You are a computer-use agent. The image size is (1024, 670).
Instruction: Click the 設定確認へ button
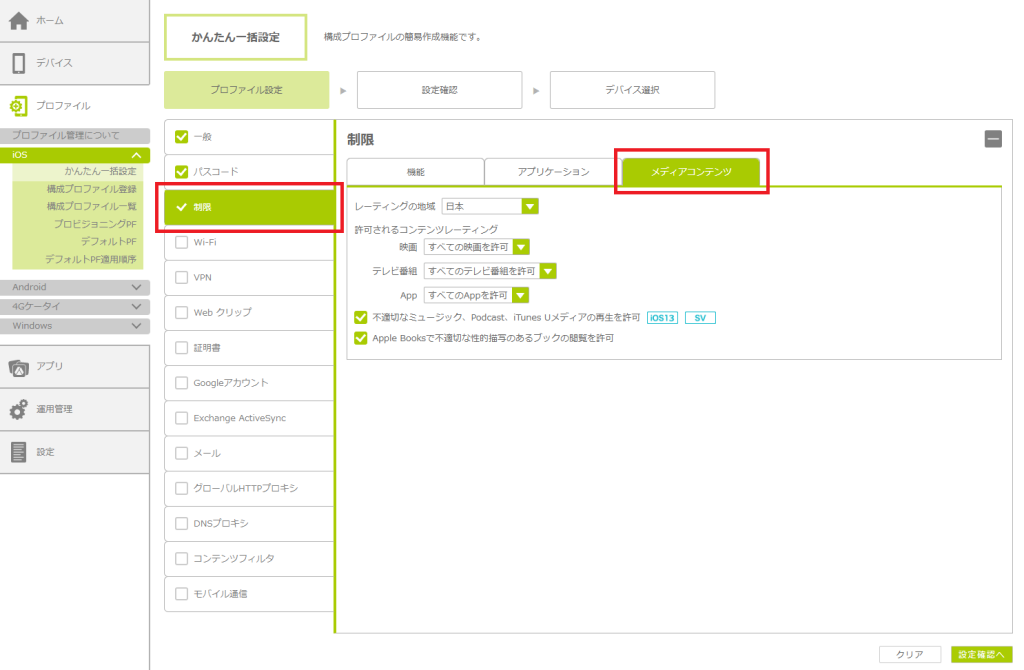978,654
